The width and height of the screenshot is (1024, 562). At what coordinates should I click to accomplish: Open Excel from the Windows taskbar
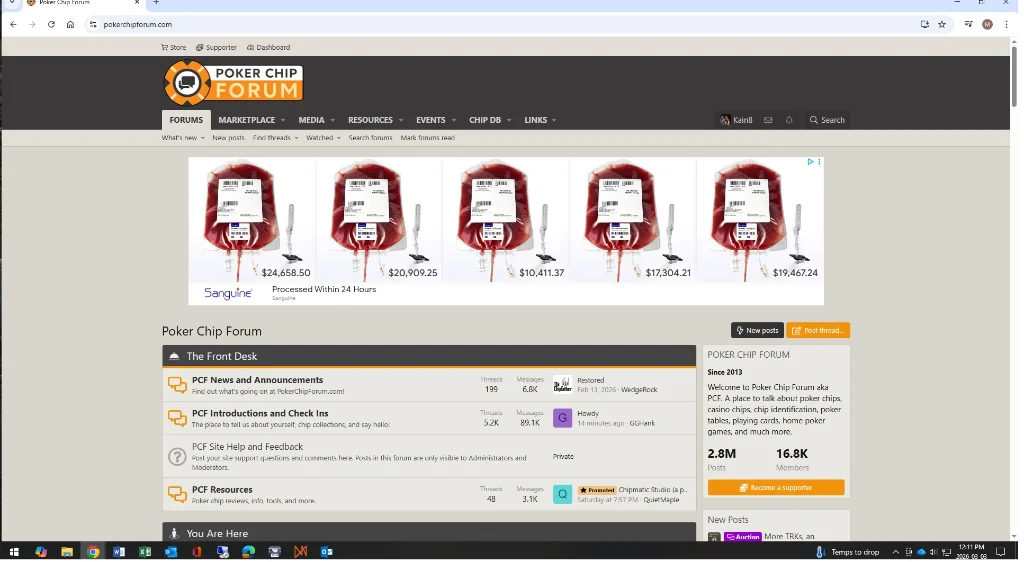click(x=144, y=552)
